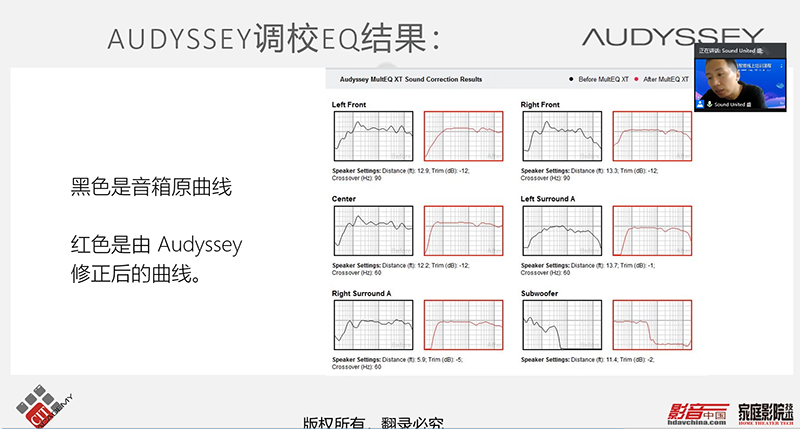Click the '正在讲话: Sound United' speaking banner
Image resolution: width=800 pixels, height=429 pixels.
click(731, 51)
